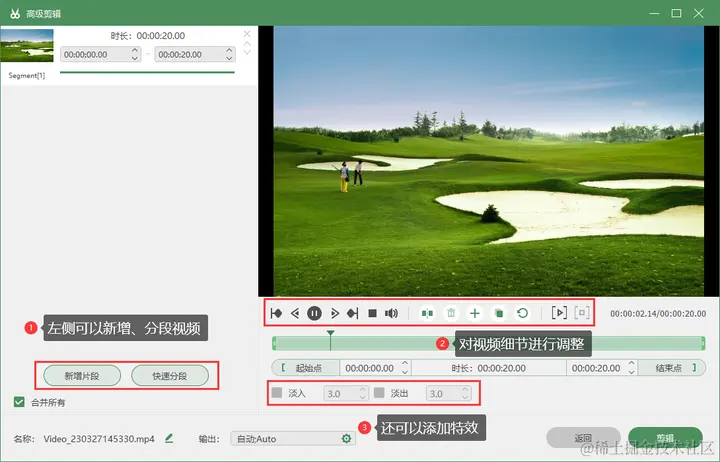Jump to the segment start point
The height and width of the screenshot is (462, 720).
[x=276, y=313]
